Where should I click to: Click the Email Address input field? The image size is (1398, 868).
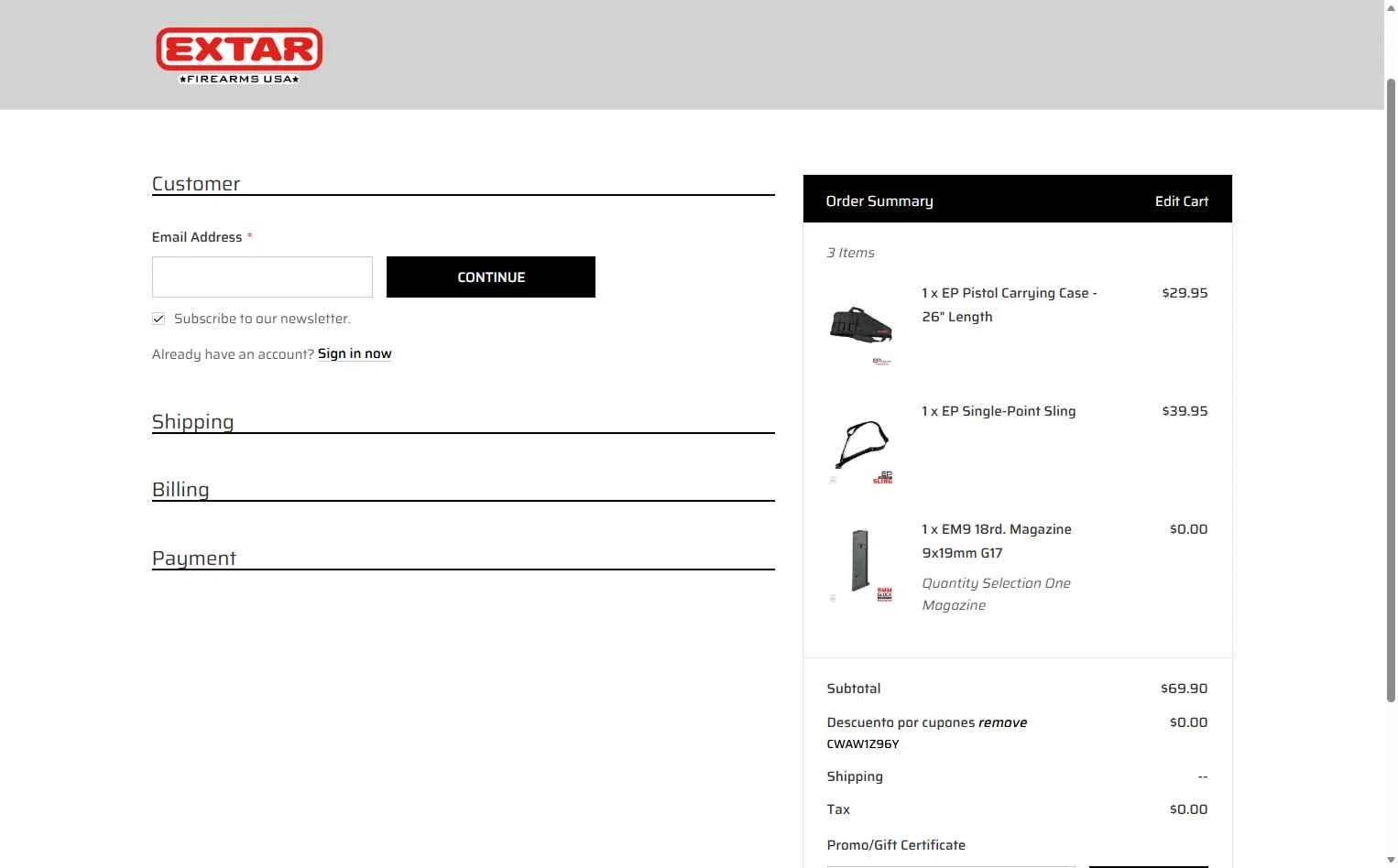[262, 277]
